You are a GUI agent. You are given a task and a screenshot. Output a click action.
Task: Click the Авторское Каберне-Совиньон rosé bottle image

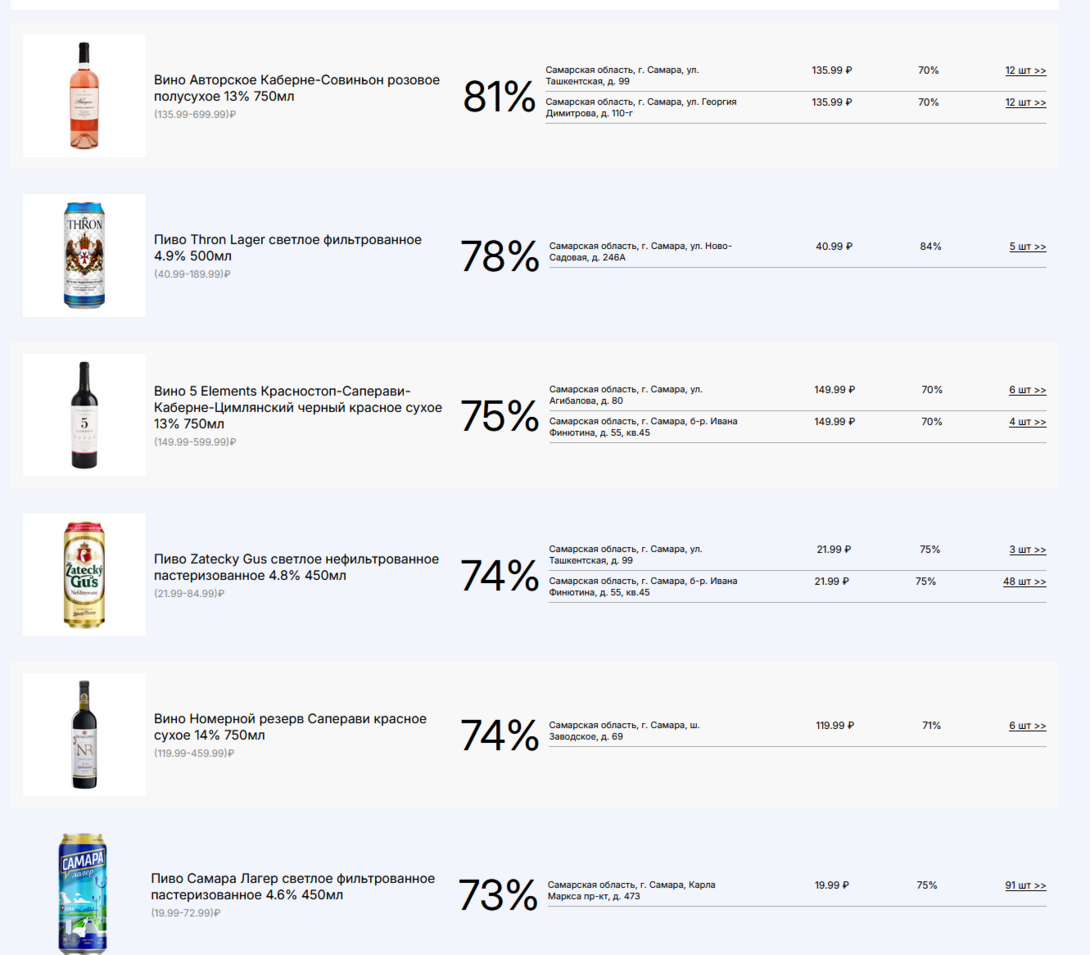[84, 96]
